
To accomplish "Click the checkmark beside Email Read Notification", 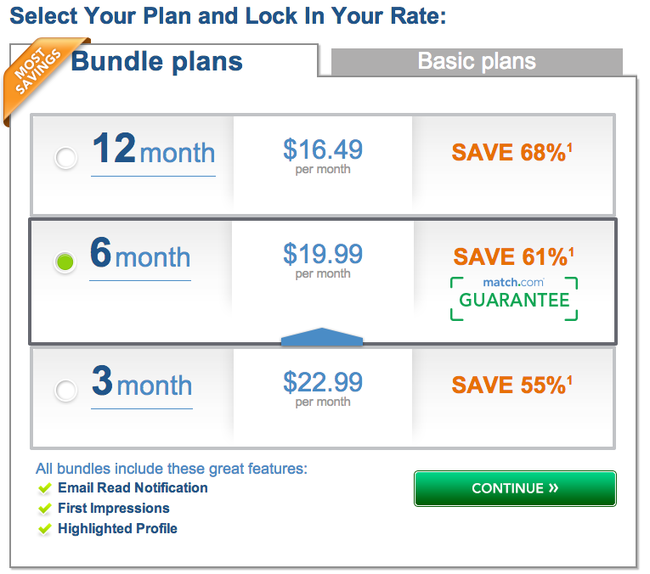I will pos(44,488).
